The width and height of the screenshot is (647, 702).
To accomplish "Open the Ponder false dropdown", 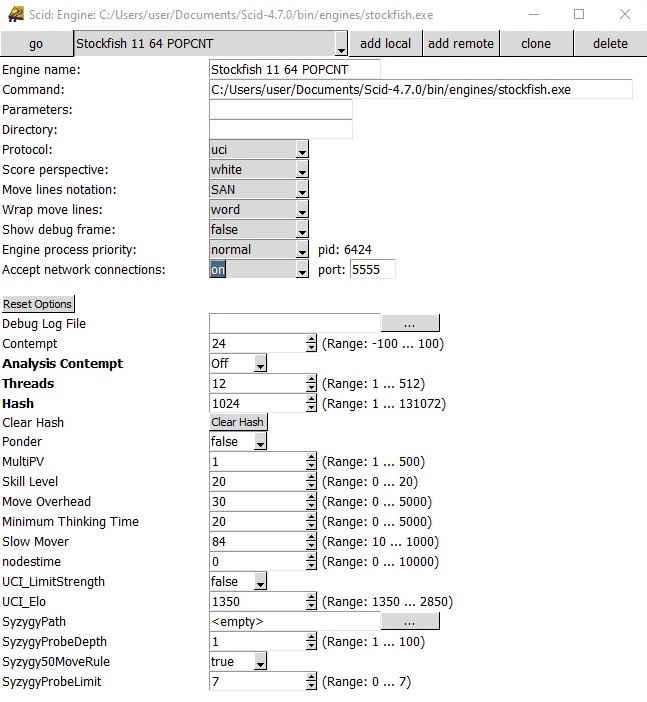I will pos(238,441).
